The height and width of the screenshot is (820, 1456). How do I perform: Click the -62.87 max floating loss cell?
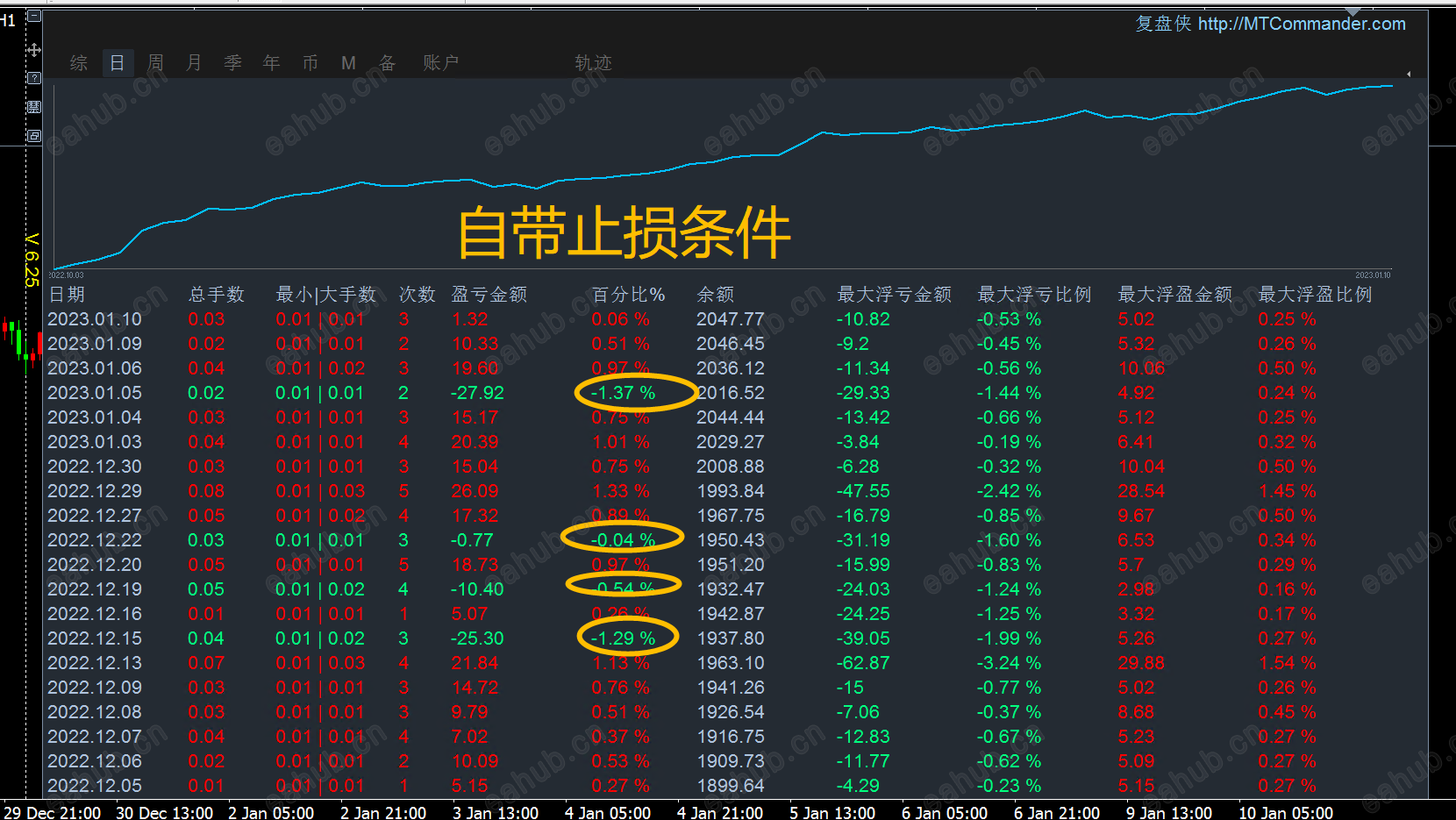[x=863, y=663]
